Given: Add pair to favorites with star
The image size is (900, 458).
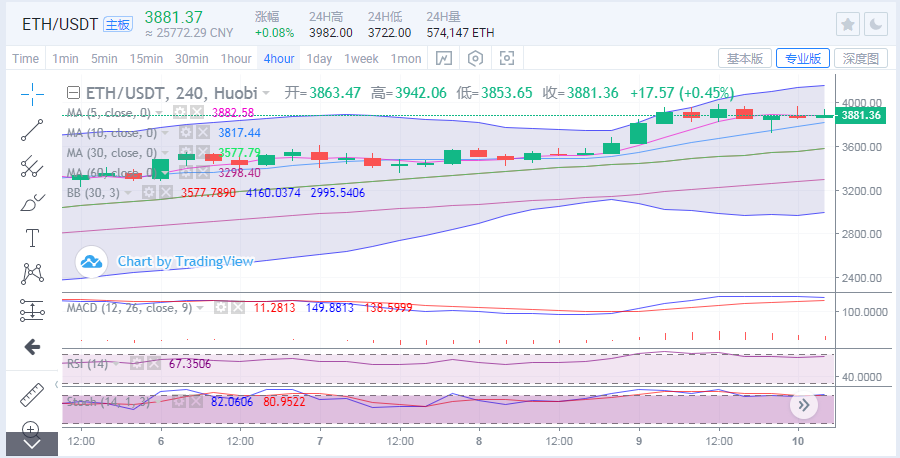Looking at the screenshot, I should 847,24.
